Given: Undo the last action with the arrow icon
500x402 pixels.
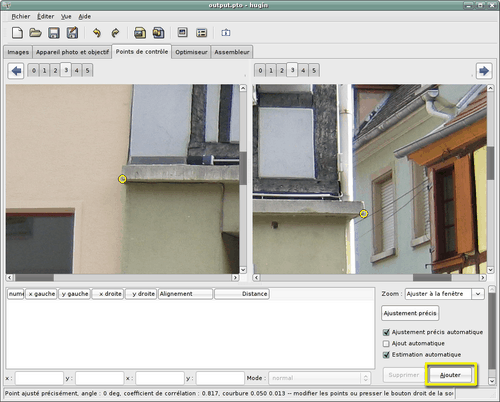Looking at the screenshot, I should tap(97, 33).
